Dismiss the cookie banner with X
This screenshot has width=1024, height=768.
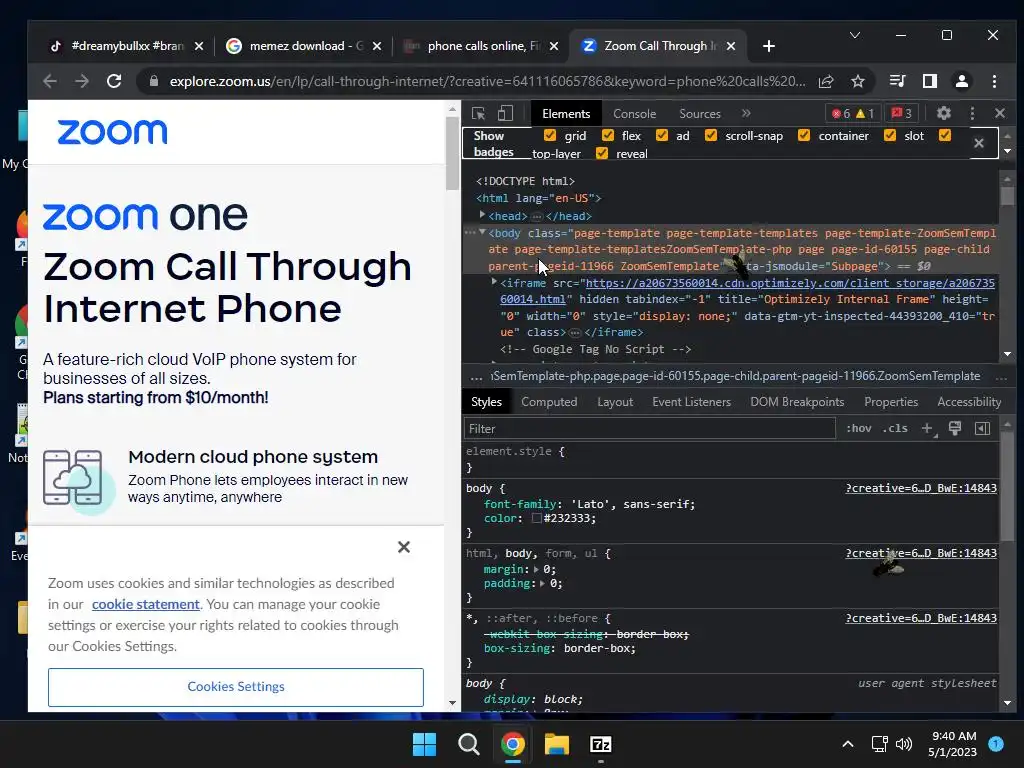click(x=404, y=547)
